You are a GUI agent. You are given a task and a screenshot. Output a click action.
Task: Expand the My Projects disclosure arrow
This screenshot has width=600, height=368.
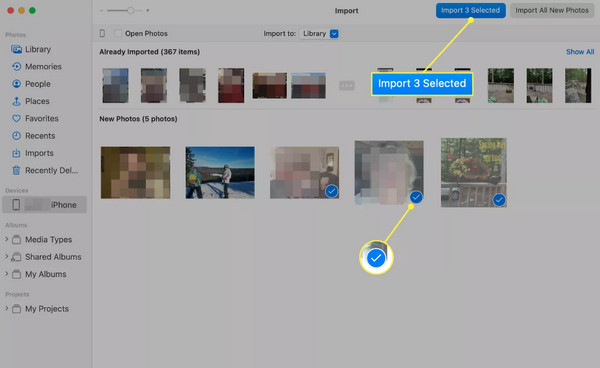pyautogui.click(x=7, y=308)
